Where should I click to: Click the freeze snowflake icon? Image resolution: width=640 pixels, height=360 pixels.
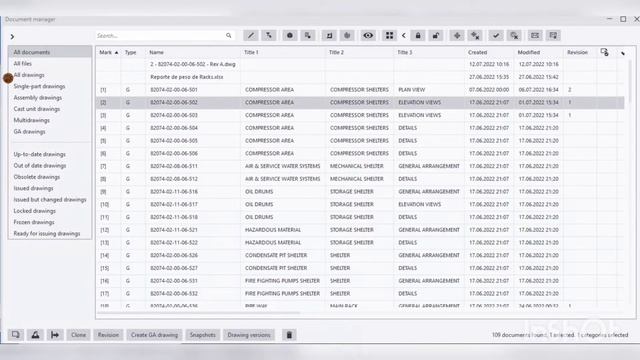[457, 36]
